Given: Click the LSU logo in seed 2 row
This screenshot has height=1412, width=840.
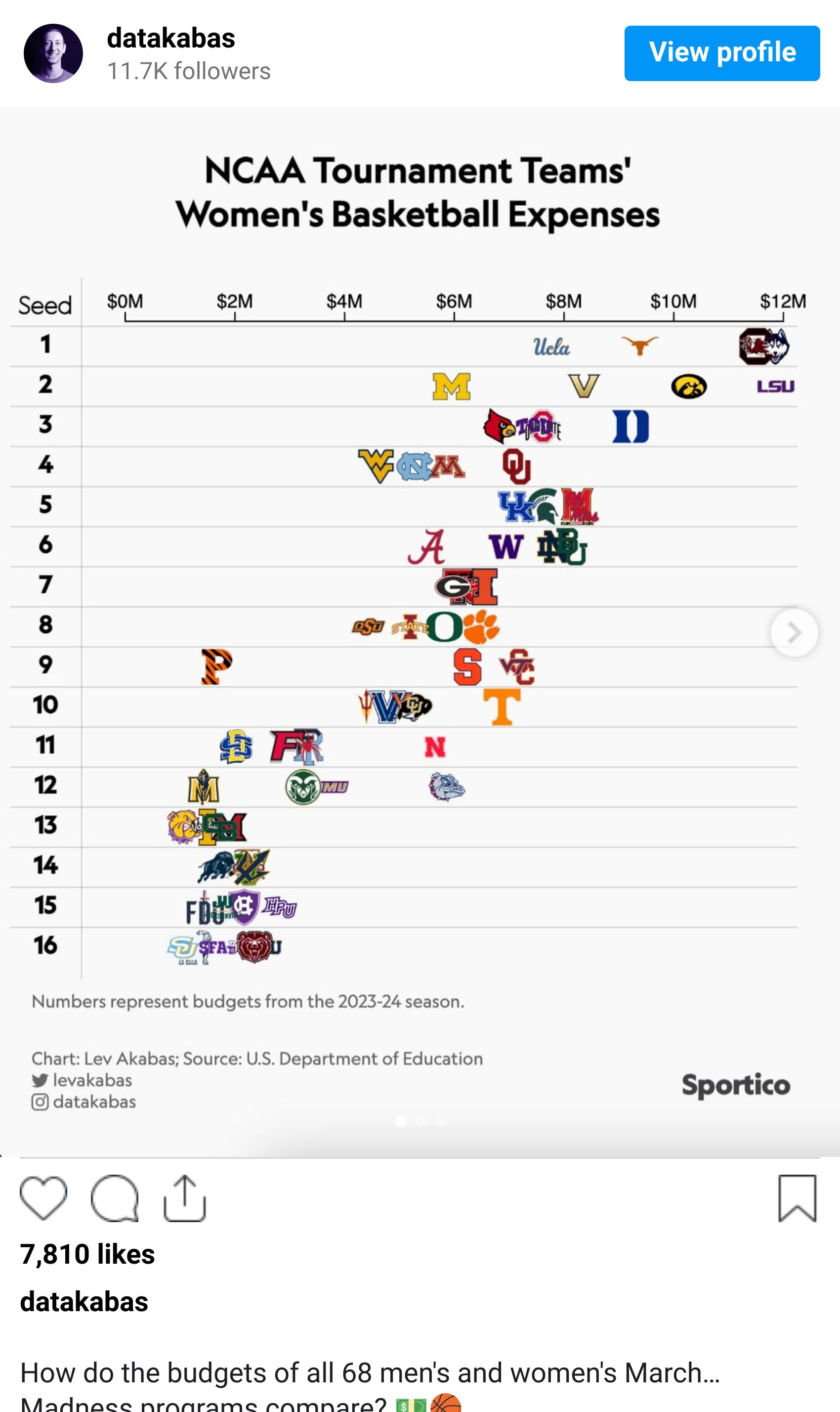Looking at the screenshot, I should pos(775,386).
